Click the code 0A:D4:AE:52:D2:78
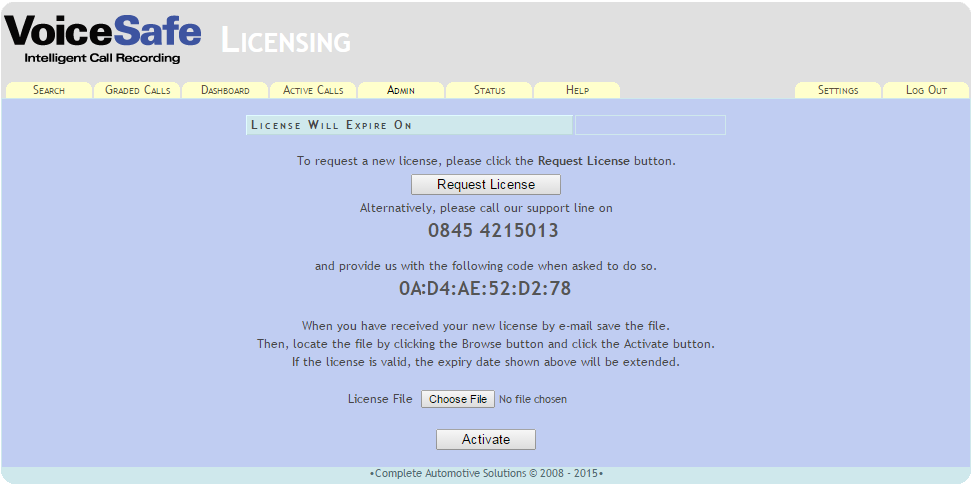Image resolution: width=972 pixels, height=487 pixels. point(485,289)
